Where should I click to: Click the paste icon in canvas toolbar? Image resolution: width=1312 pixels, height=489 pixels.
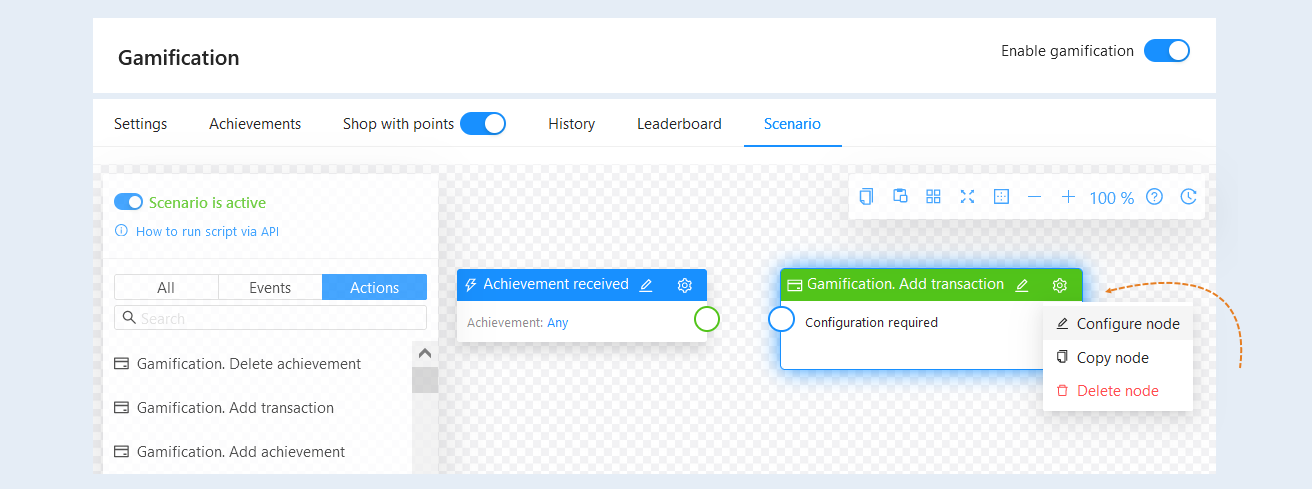click(900, 196)
